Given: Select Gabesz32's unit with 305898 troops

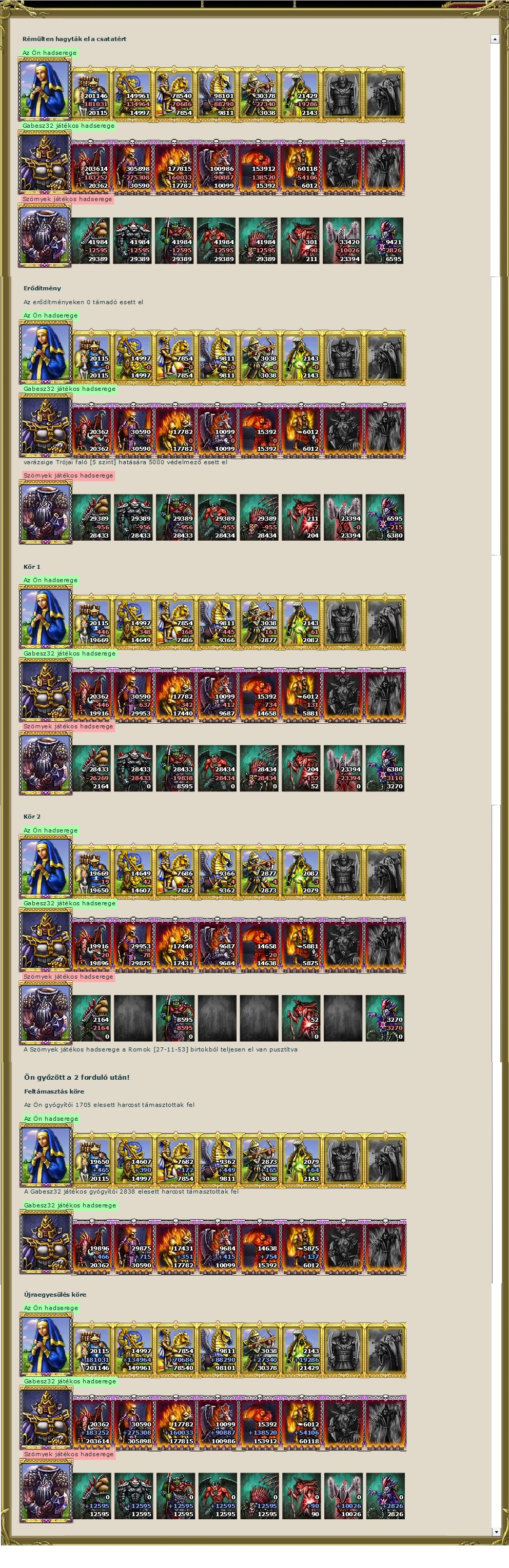Looking at the screenshot, I should tap(133, 168).
